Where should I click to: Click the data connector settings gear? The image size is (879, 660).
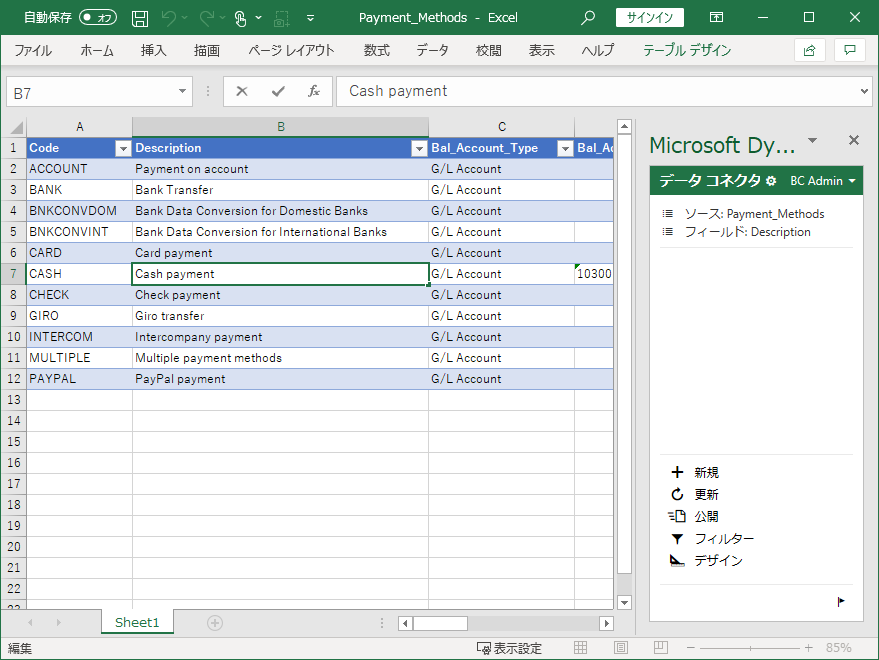pyautogui.click(x=771, y=181)
